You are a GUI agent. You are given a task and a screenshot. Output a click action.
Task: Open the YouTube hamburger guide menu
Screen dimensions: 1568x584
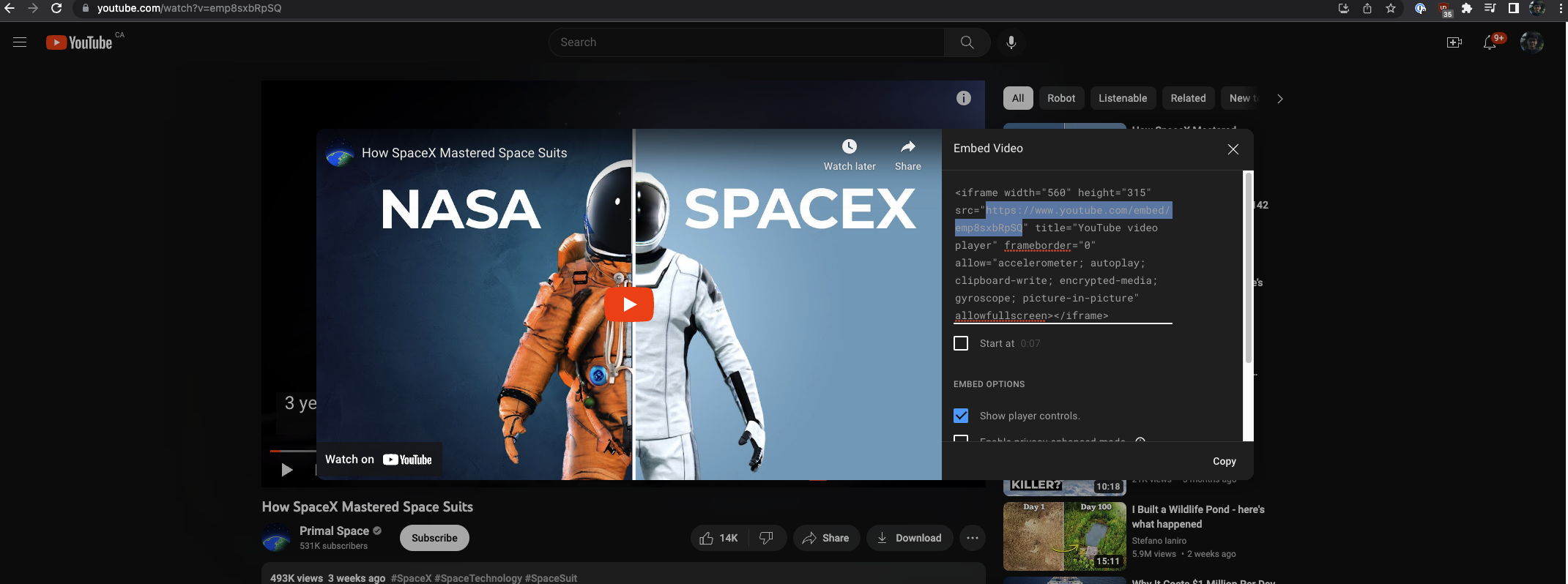pos(20,42)
